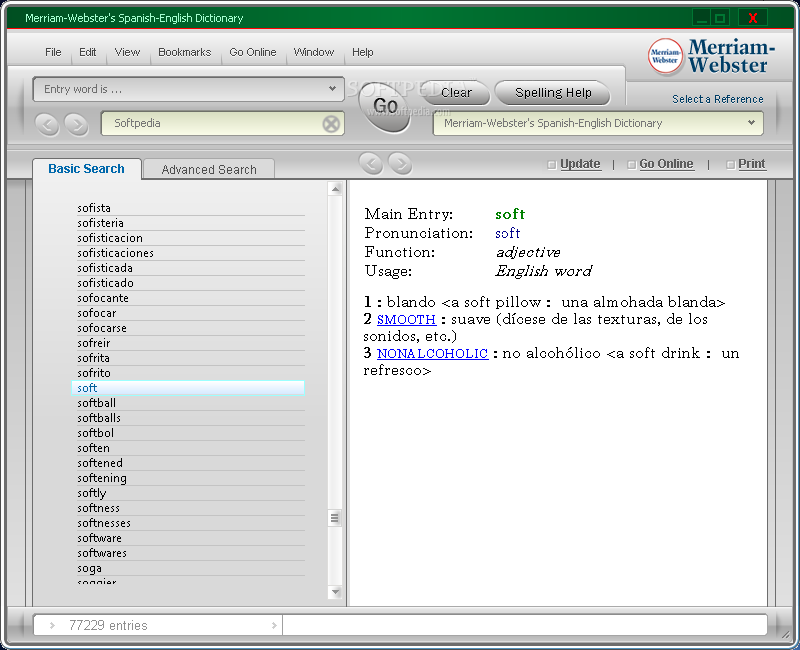The height and width of the screenshot is (650, 800).
Task: Select the word sofisticada in the list
Action: 191,268
